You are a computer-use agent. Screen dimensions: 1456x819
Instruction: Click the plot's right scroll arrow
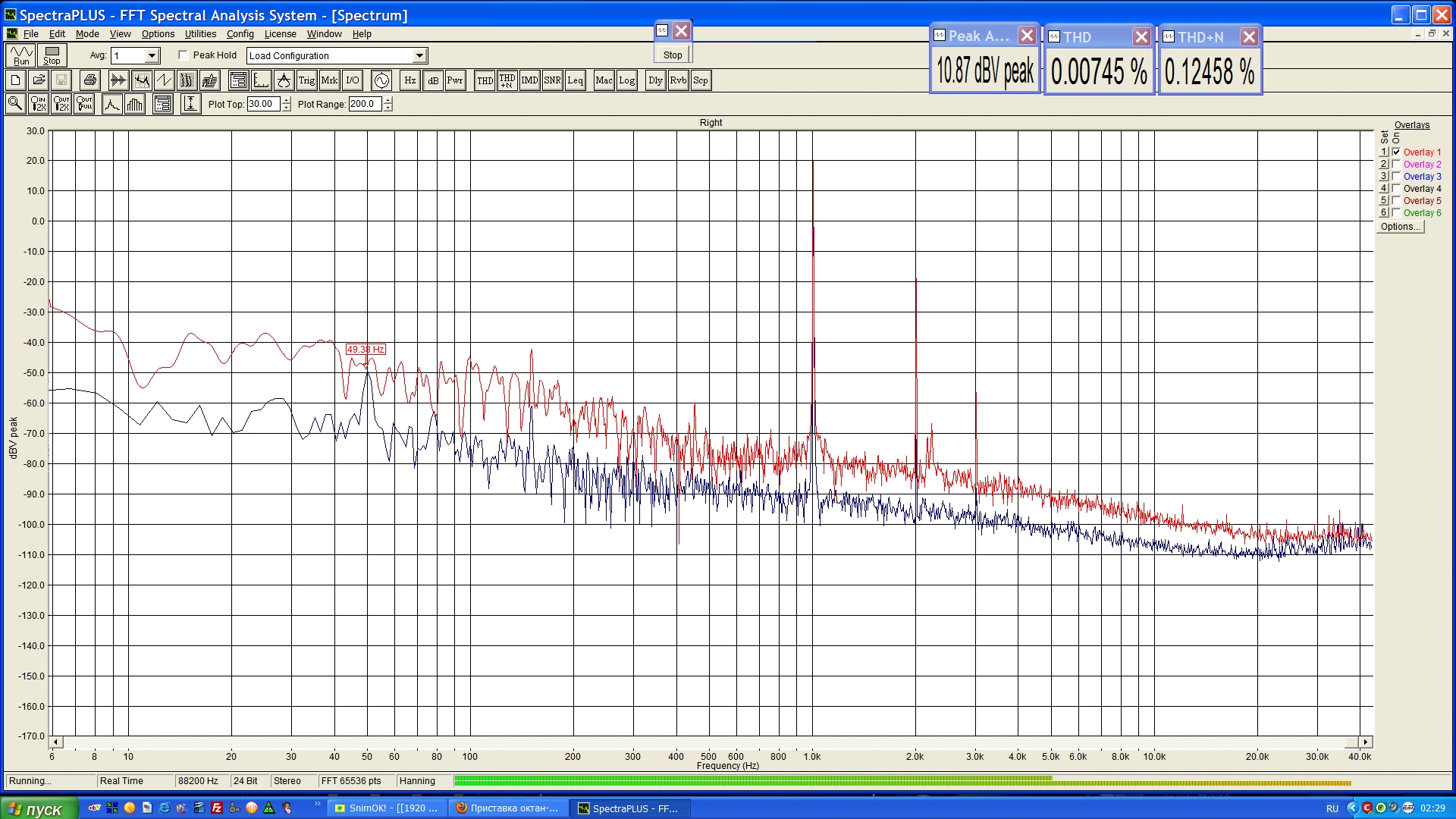tap(1366, 742)
